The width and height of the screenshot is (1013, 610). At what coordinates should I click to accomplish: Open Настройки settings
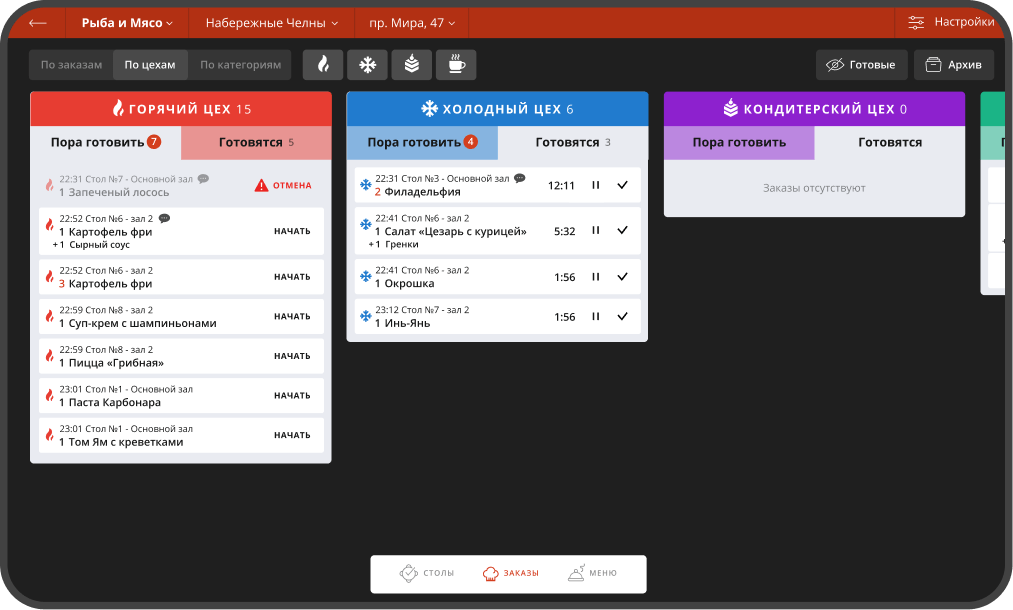click(951, 22)
